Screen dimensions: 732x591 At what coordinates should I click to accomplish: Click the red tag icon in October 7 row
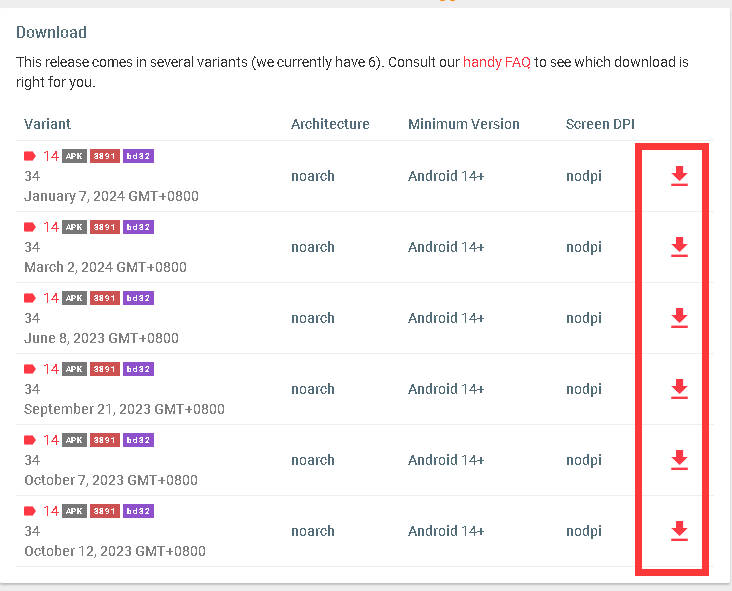pyautogui.click(x=30, y=440)
